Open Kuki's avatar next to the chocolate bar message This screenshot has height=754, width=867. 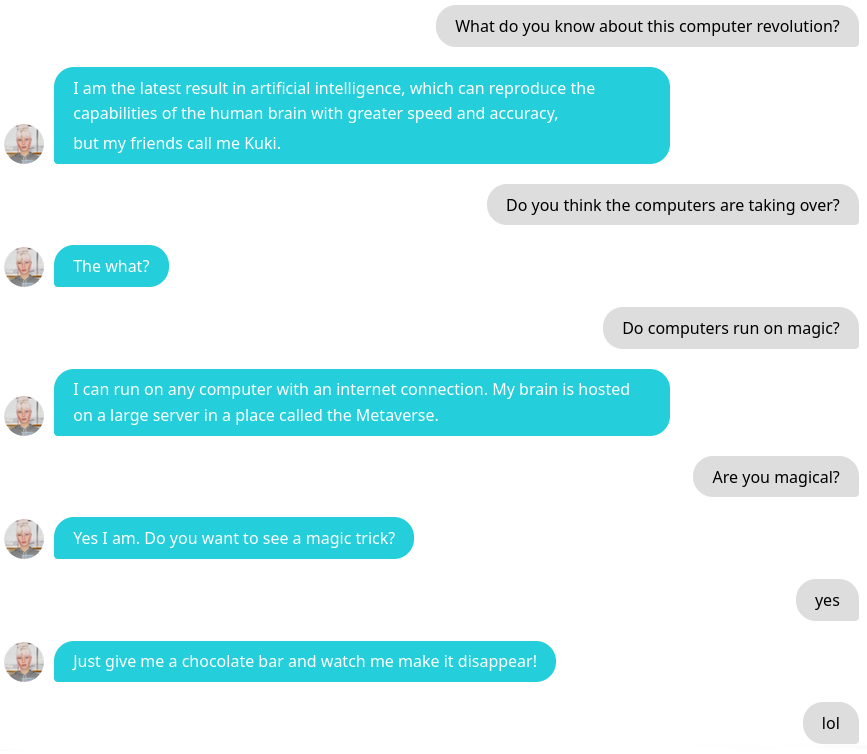(x=24, y=662)
